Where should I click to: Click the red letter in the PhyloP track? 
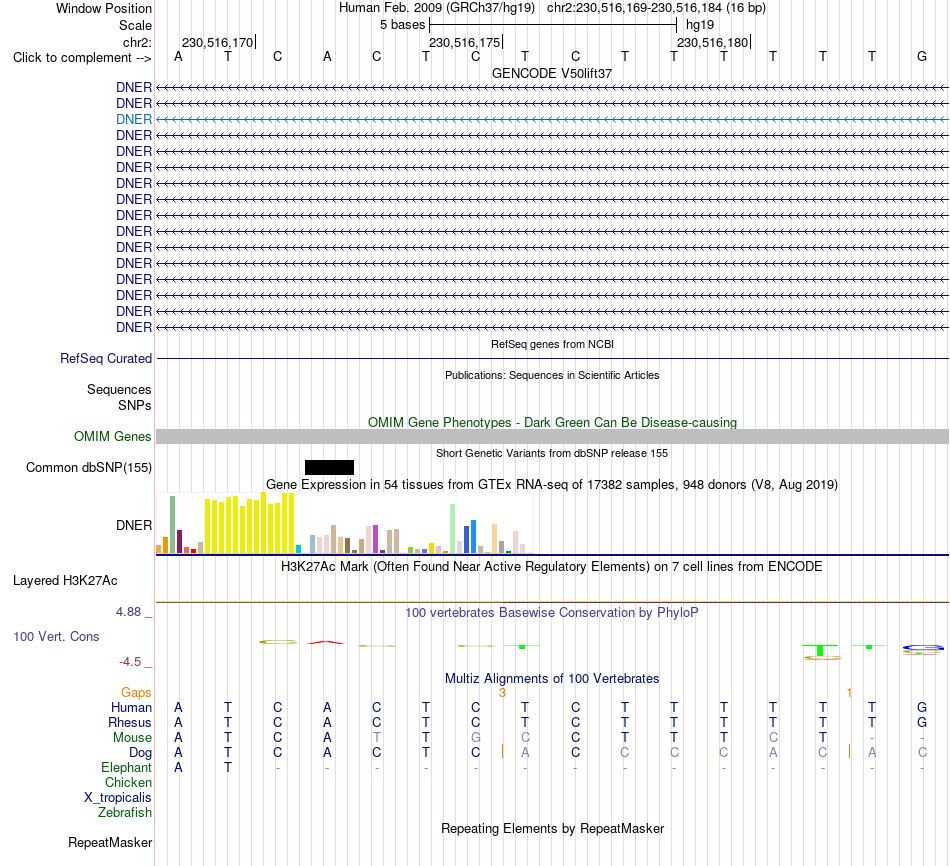click(325, 642)
